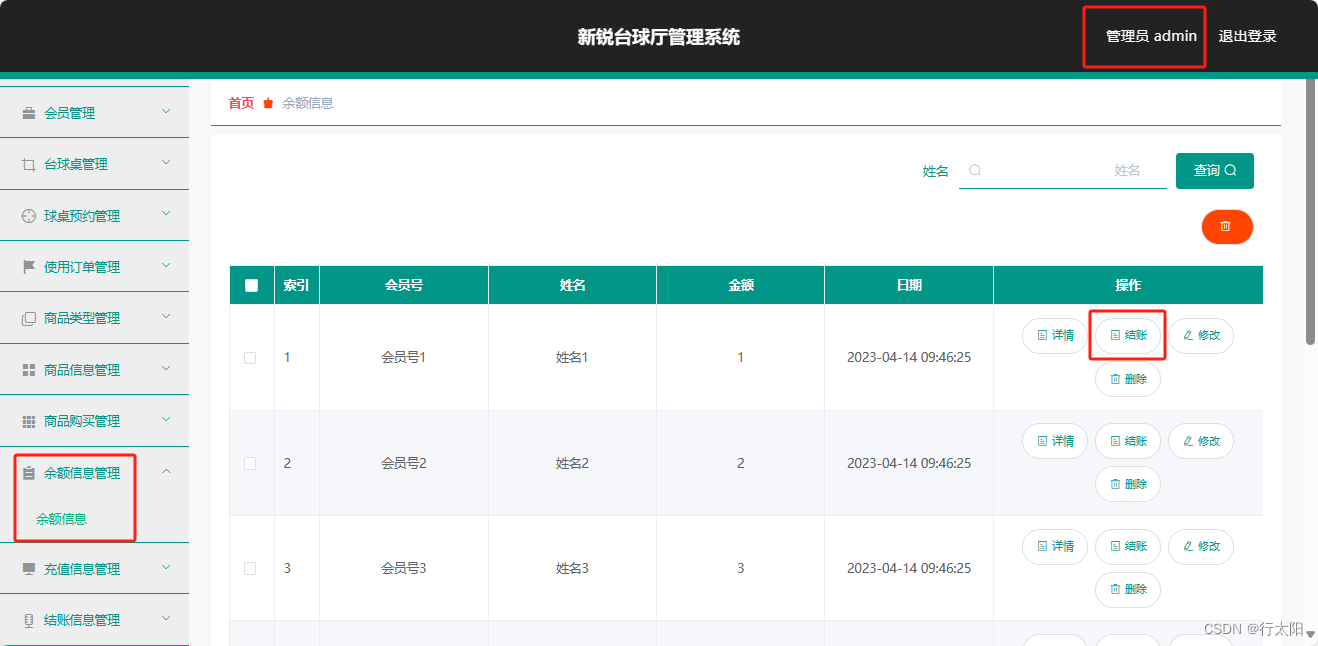Click 修改 button for 会员号1
The height and width of the screenshot is (646, 1318).
(1201, 335)
